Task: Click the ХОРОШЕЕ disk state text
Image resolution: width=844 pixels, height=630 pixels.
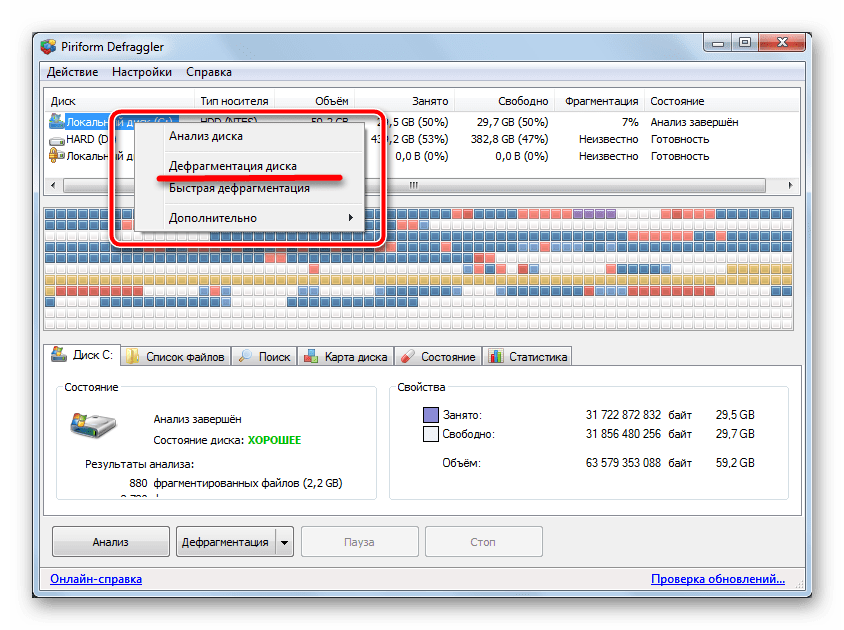Action: 275,440
